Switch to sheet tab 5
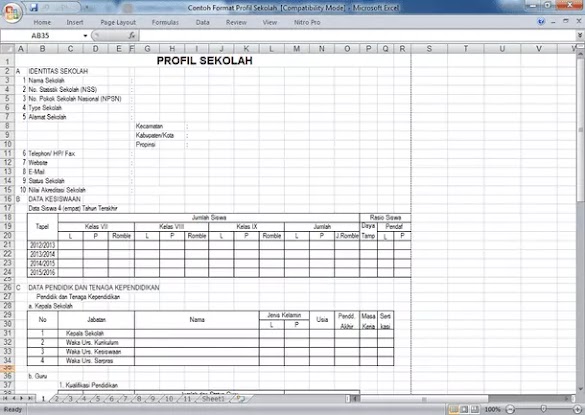This screenshot has width=585, height=415. [x=98, y=399]
